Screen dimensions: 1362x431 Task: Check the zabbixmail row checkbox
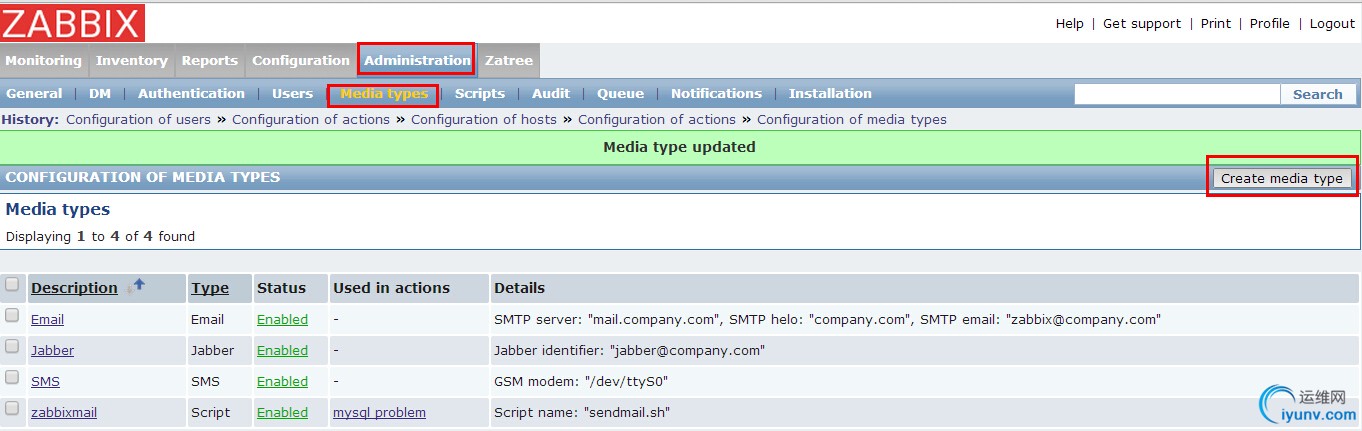point(12,408)
